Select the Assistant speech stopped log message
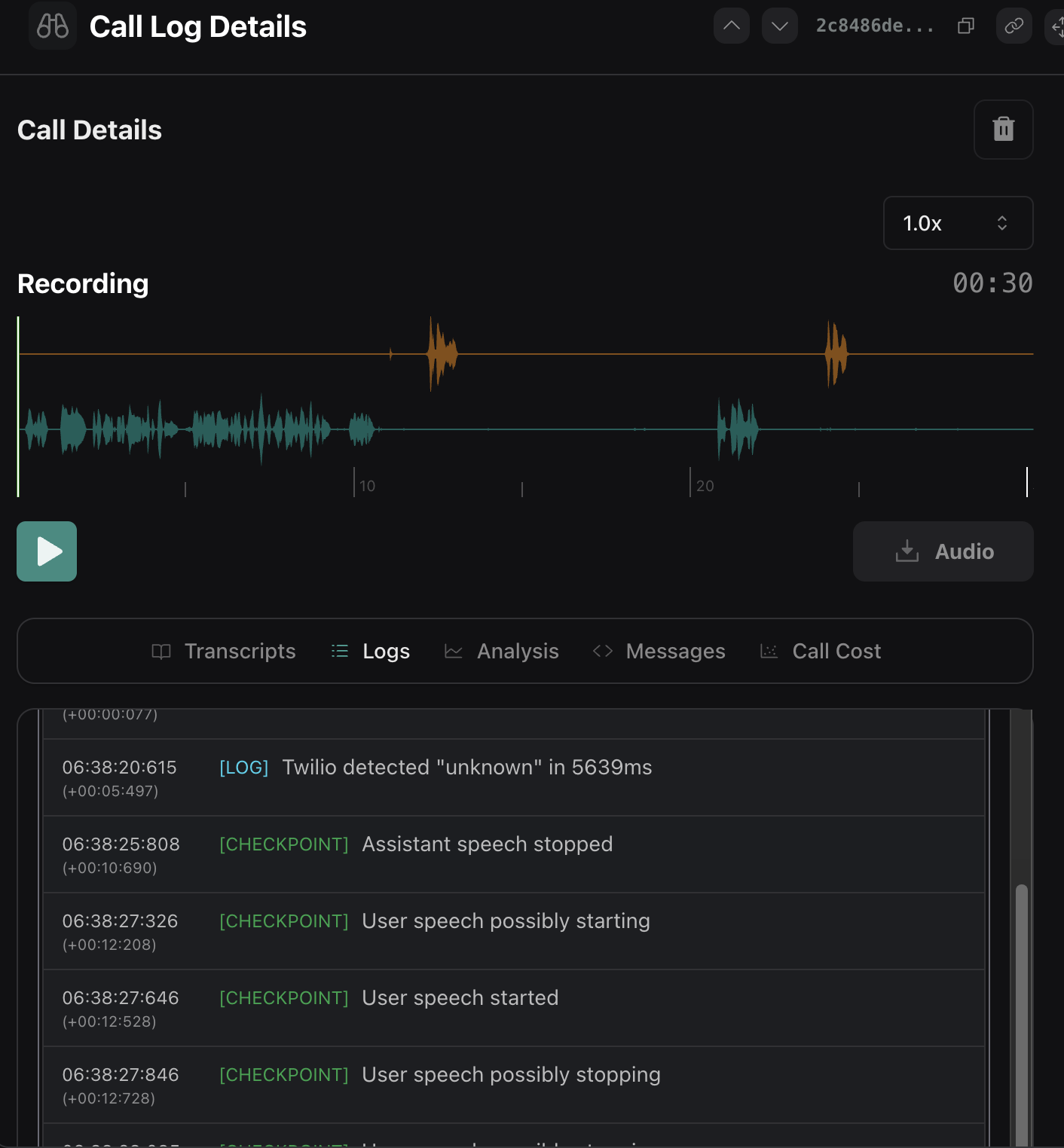The width and height of the screenshot is (1064, 1148). click(x=488, y=844)
